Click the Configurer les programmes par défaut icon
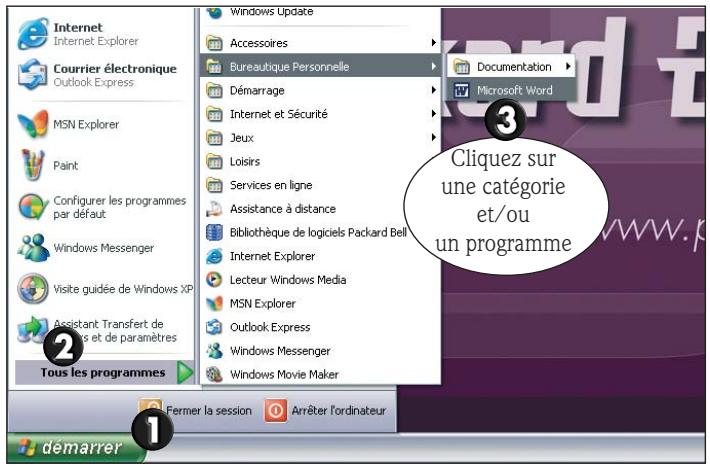 click(33, 207)
